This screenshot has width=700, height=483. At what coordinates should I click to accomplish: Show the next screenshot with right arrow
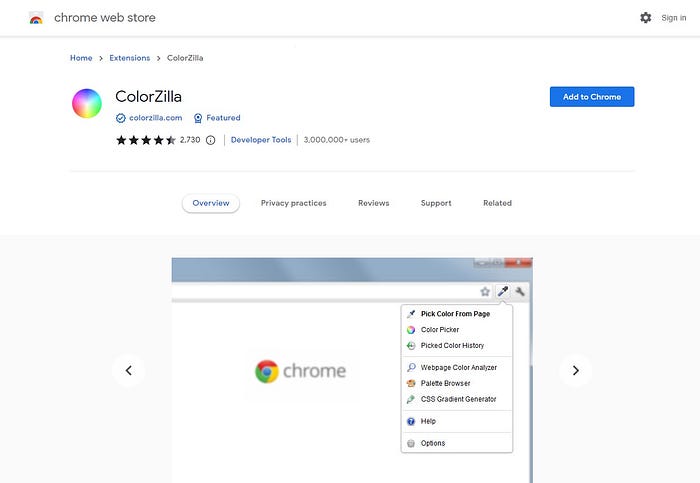(575, 370)
